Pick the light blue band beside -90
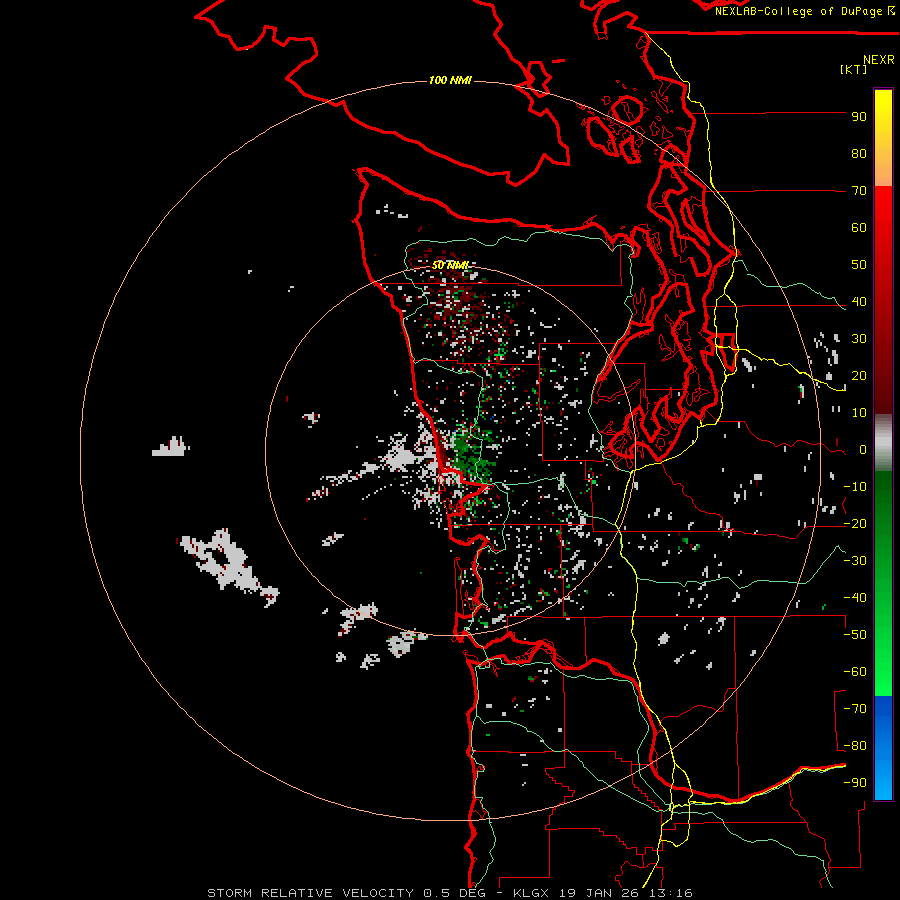The height and width of the screenshot is (900, 900). point(883,781)
